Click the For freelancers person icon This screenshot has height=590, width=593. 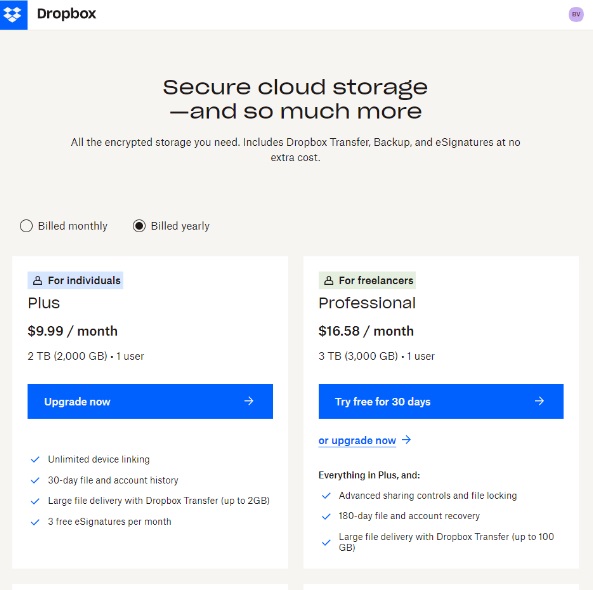click(329, 281)
